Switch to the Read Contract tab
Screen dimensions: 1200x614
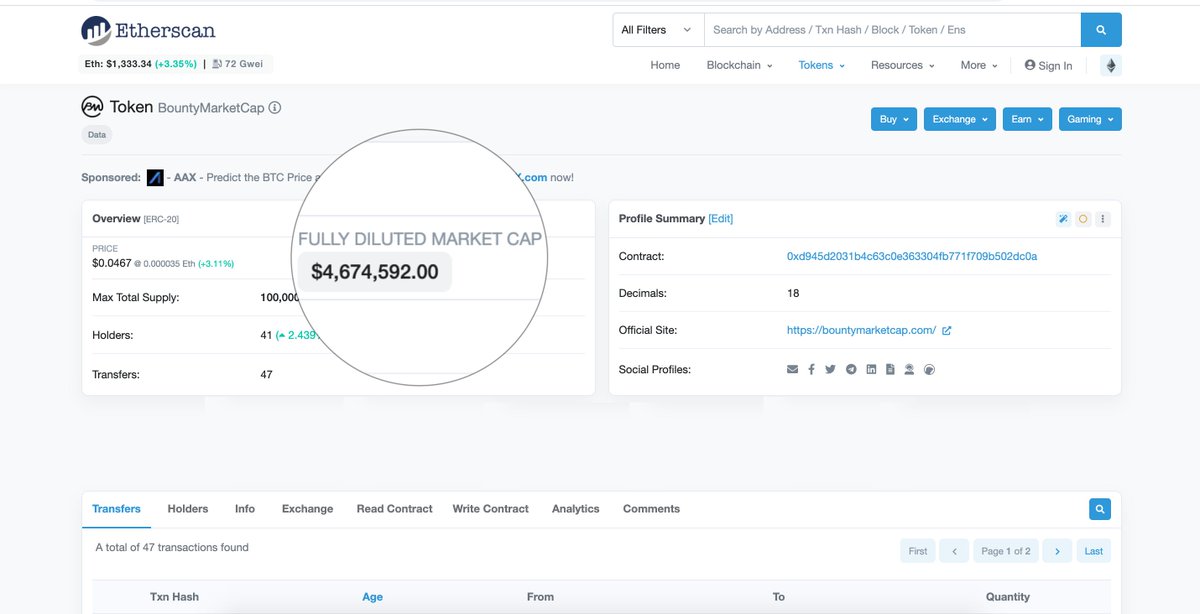coord(395,509)
